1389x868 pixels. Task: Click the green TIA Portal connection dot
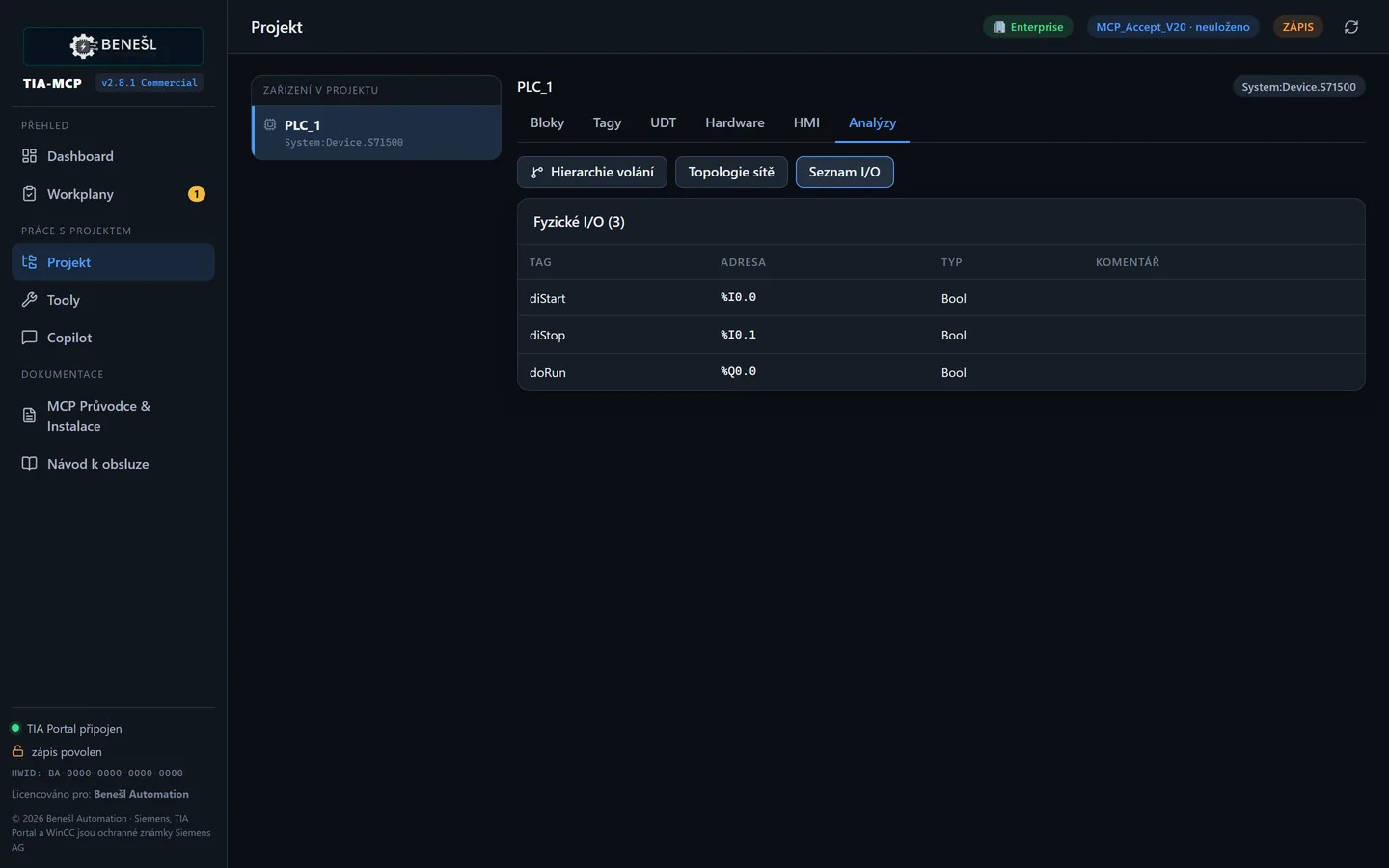click(x=15, y=728)
